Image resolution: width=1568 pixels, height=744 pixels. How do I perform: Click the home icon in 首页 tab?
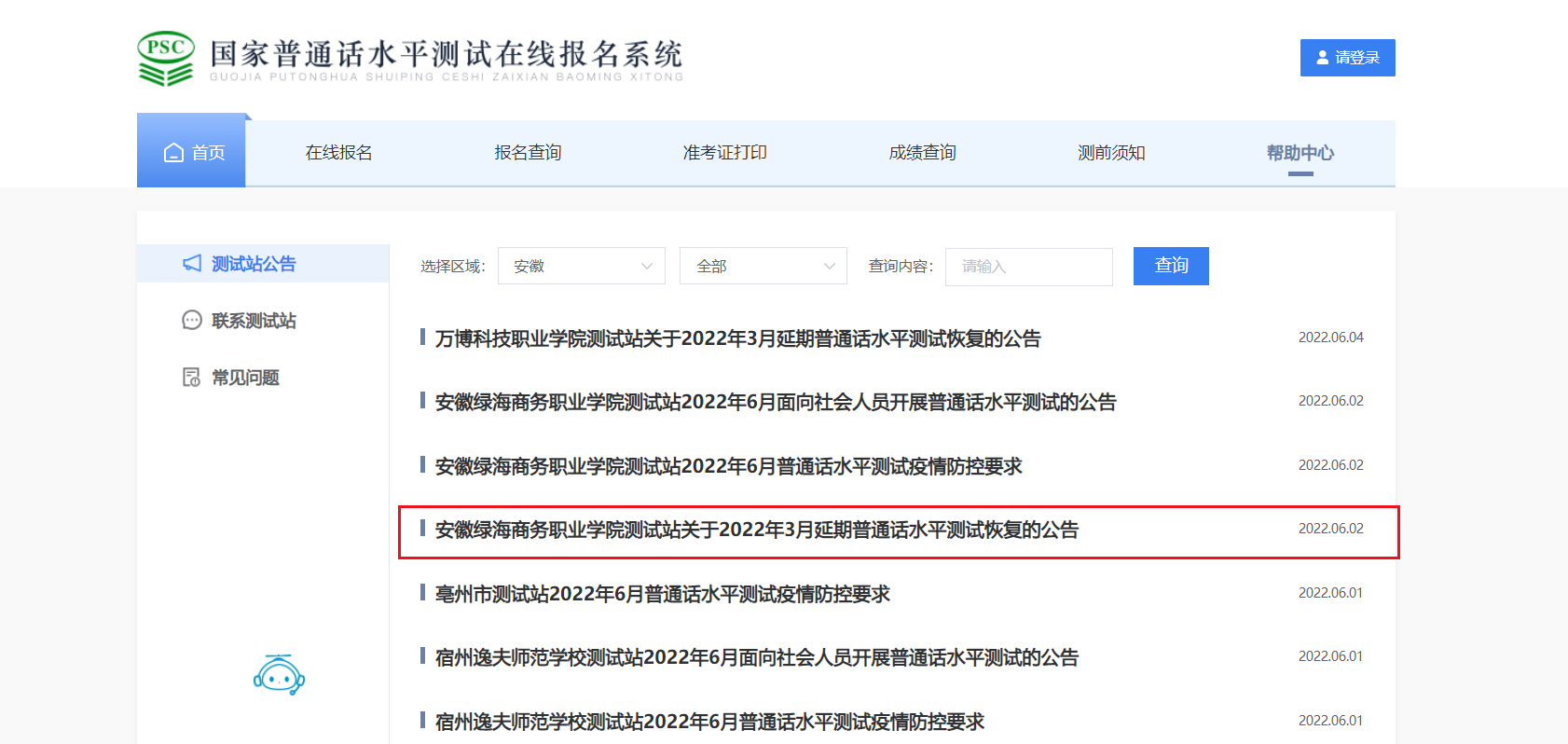173,153
